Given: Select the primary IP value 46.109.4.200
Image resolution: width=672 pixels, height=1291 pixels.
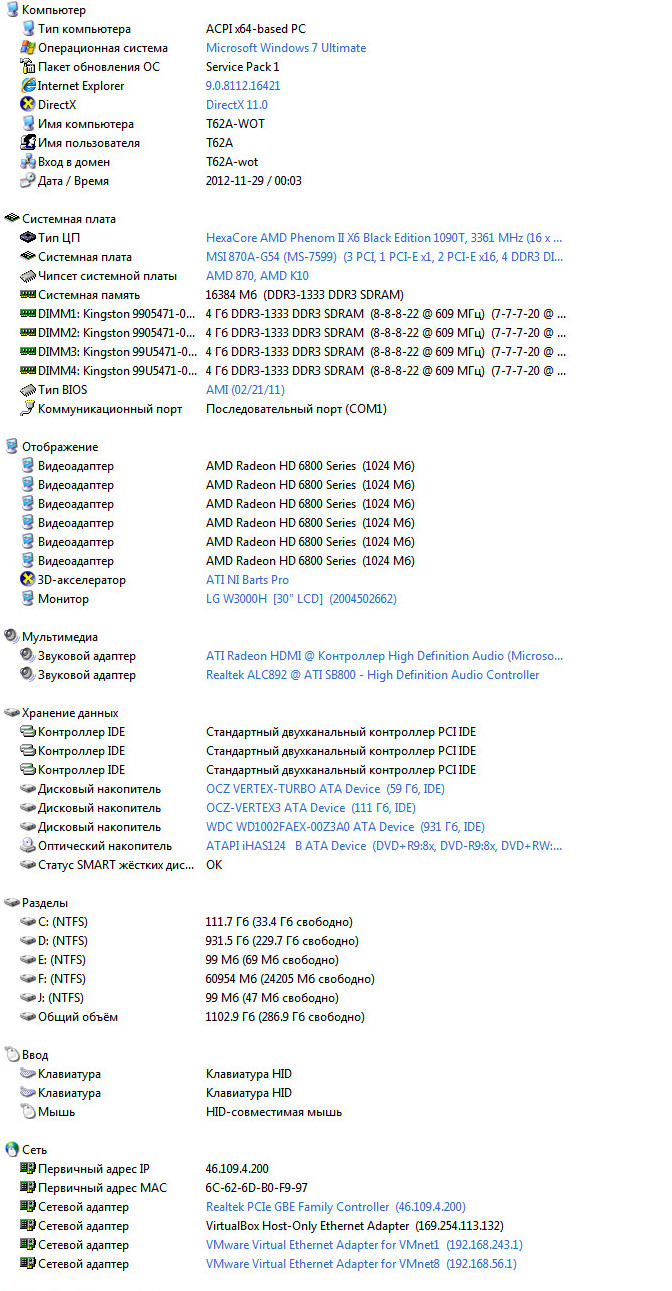Looking at the screenshot, I should tap(237, 1169).
